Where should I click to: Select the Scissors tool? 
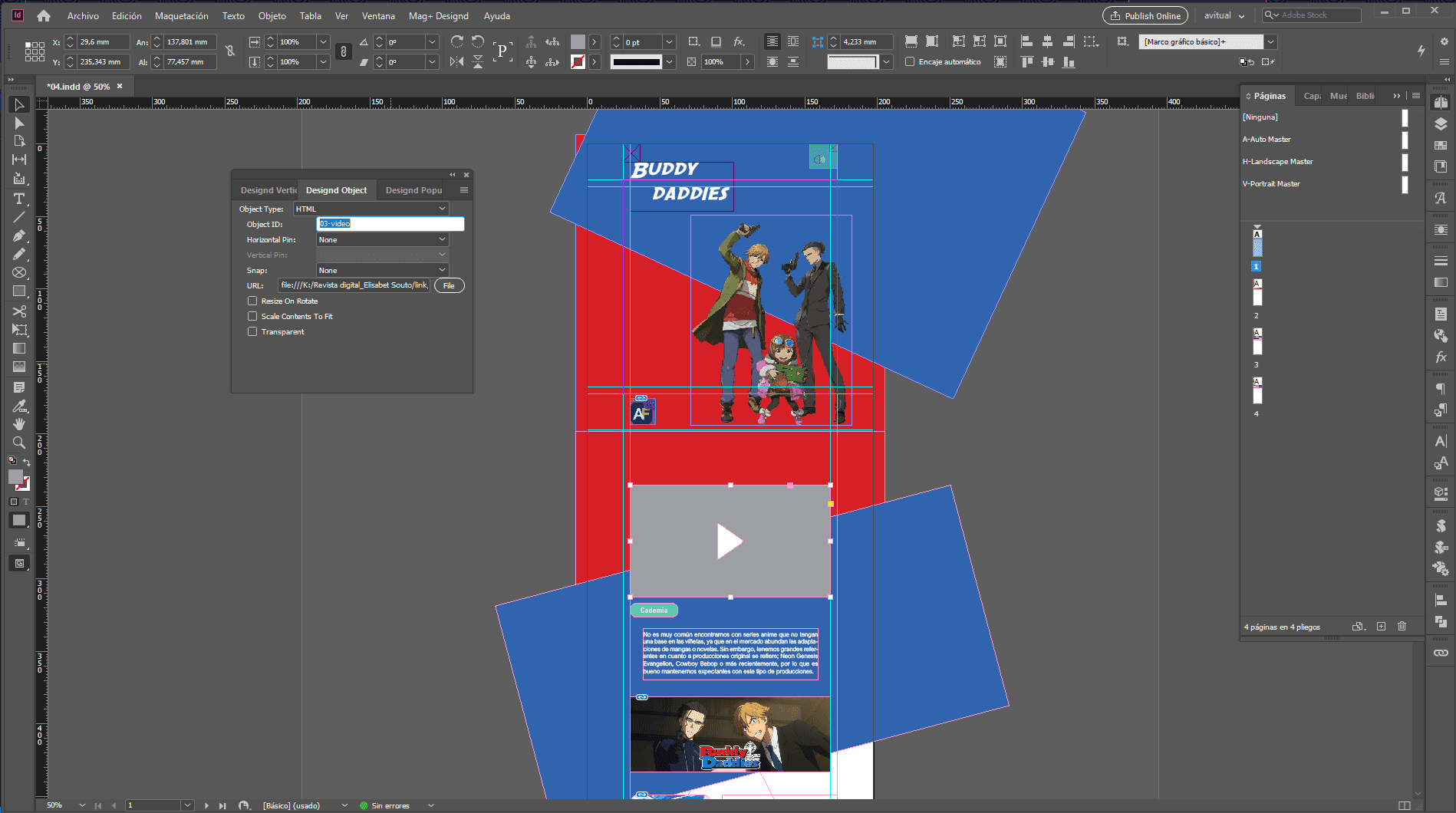19,311
